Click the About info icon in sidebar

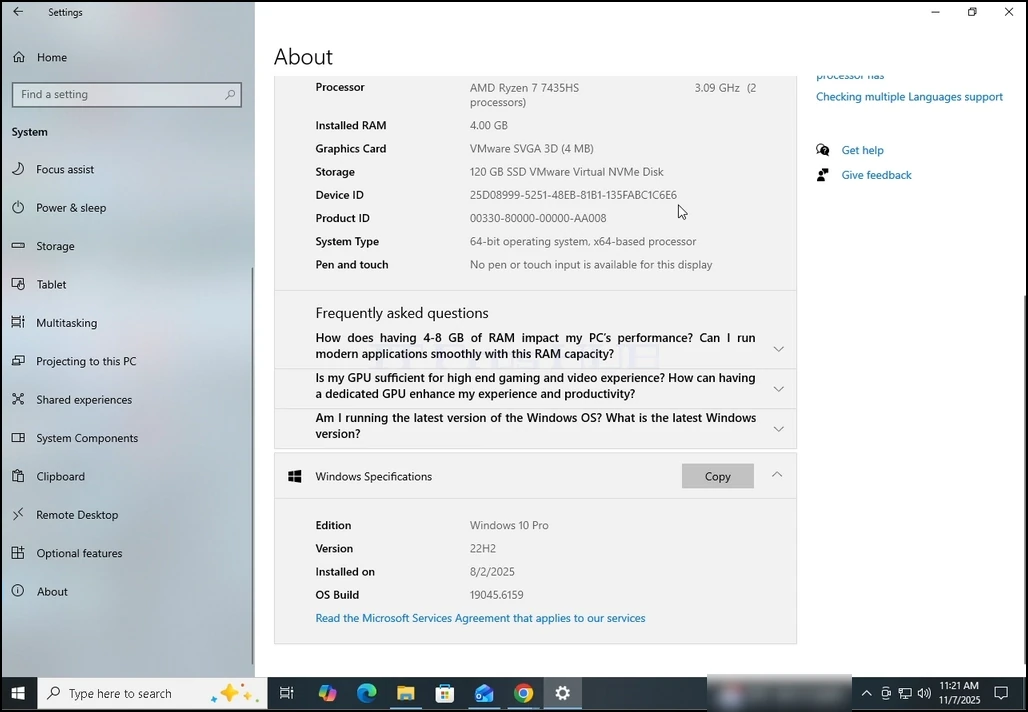point(18,591)
